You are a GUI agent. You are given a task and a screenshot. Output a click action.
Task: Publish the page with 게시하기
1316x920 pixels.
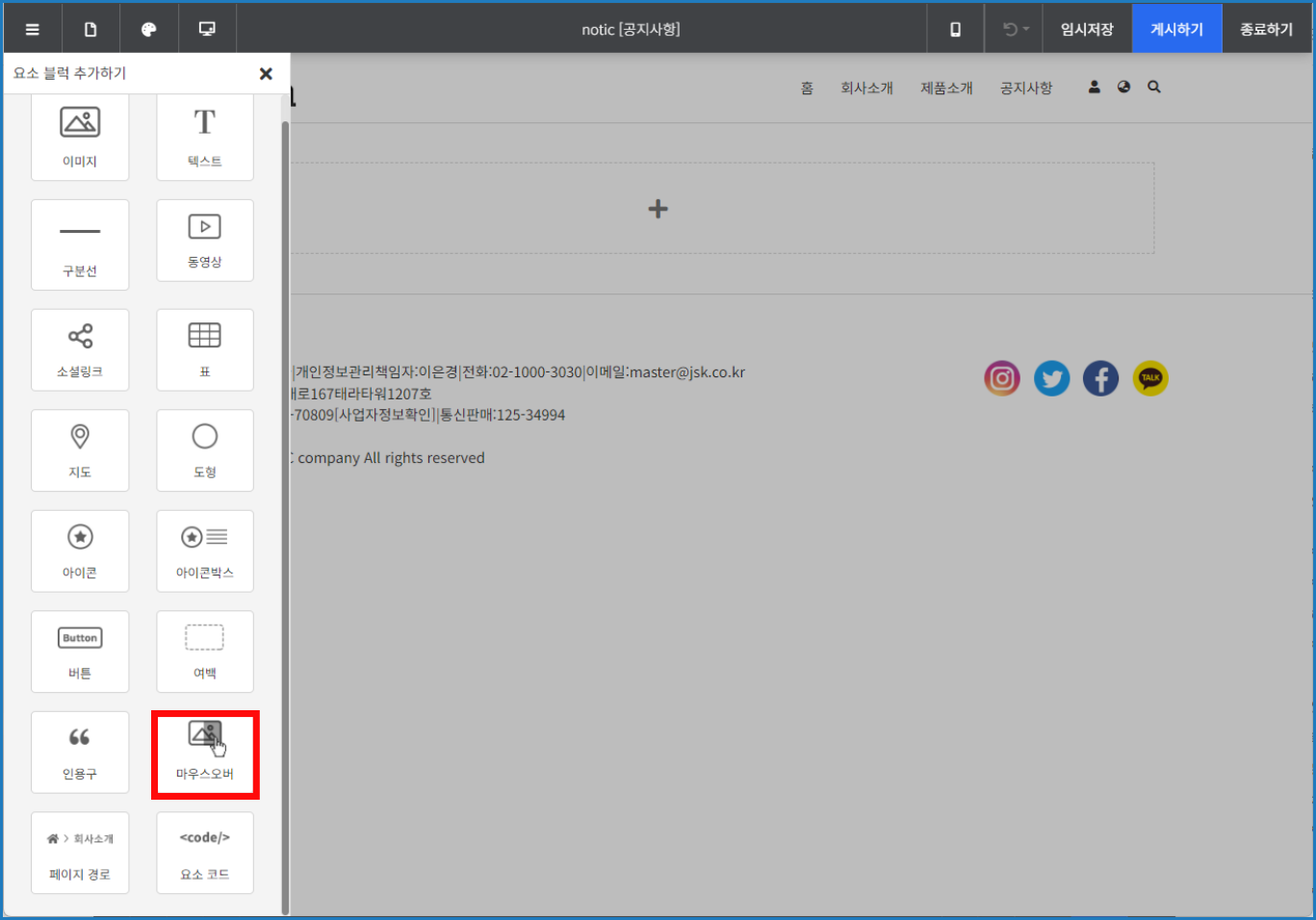[1176, 29]
